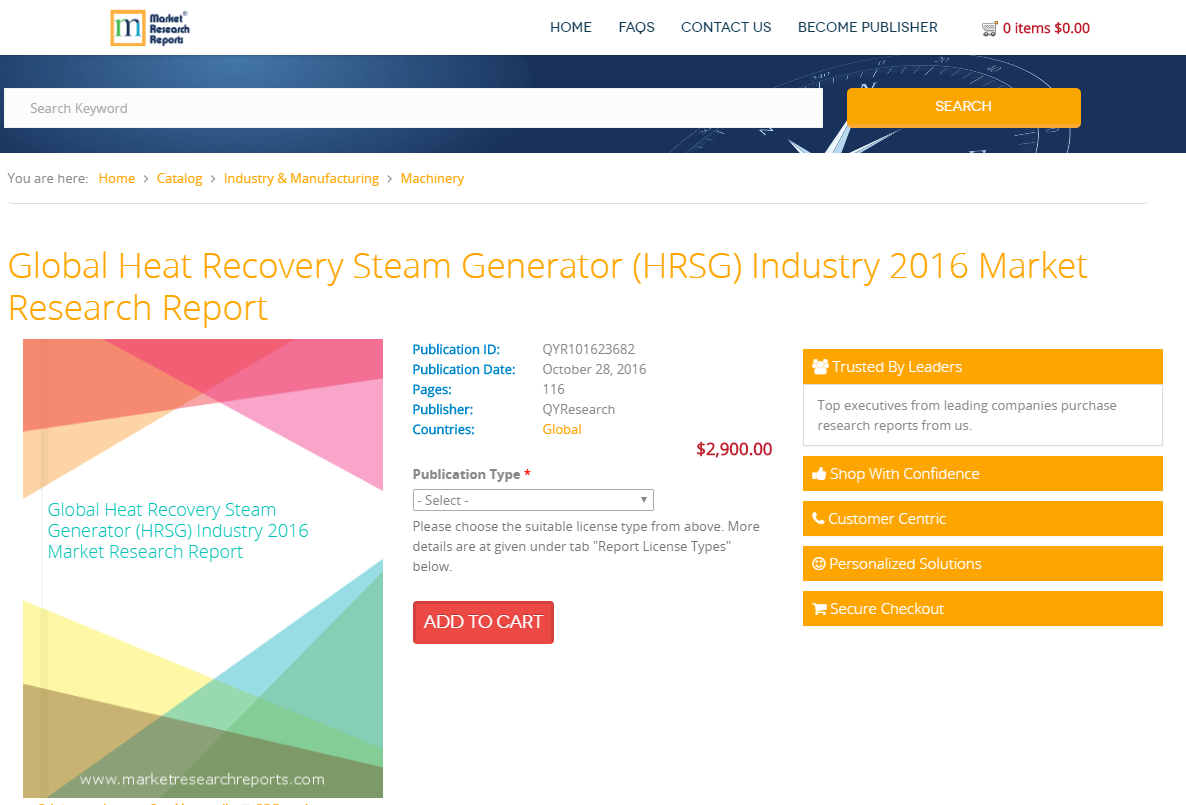
Task: Click the report title heading
Action: pyautogui.click(x=547, y=287)
